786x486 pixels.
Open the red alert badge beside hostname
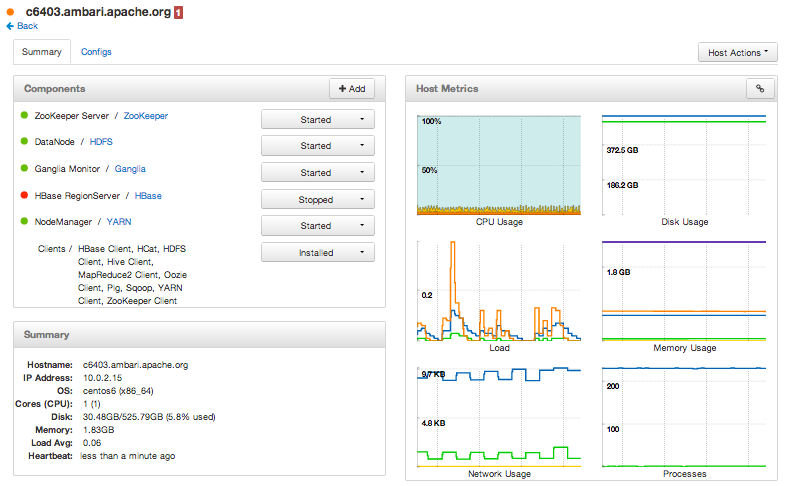click(178, 13)
